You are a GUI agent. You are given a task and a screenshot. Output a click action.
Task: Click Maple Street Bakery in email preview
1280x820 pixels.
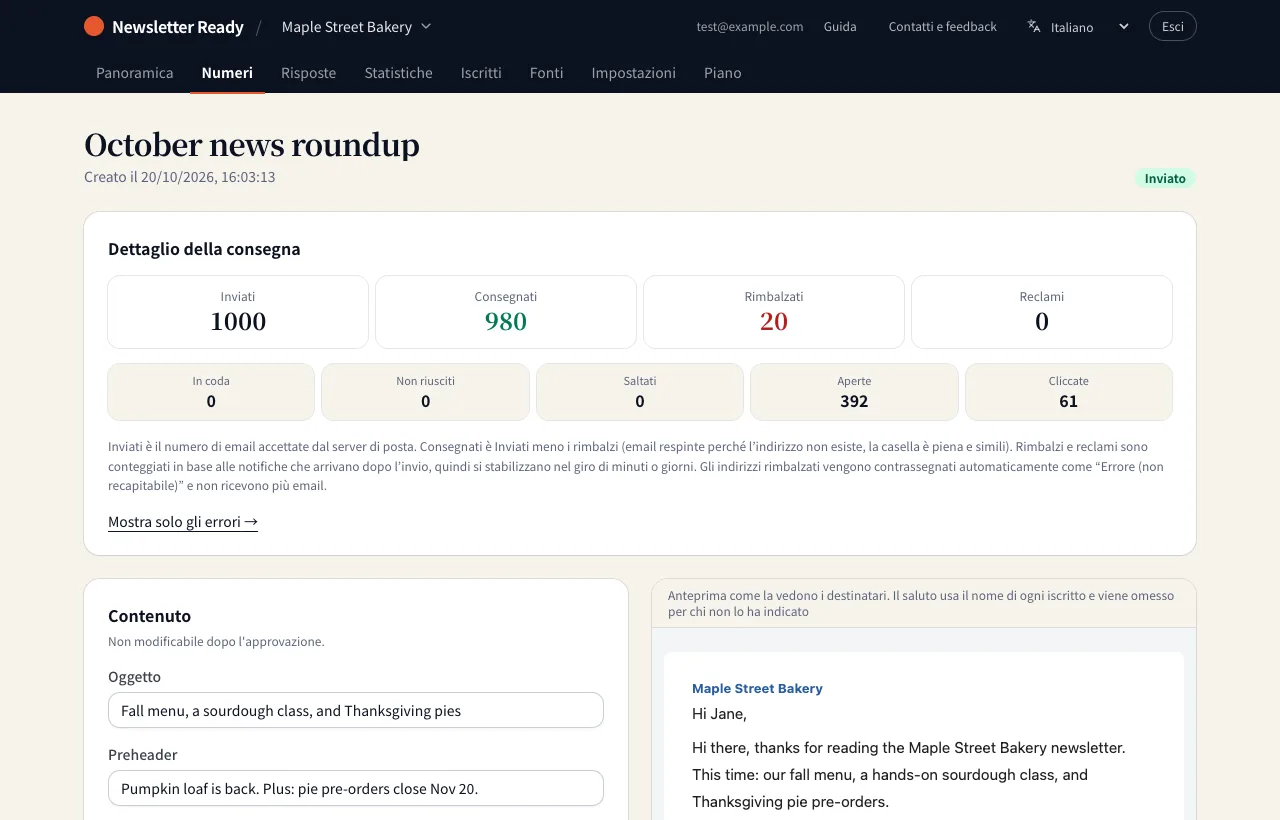coord(757,688)
